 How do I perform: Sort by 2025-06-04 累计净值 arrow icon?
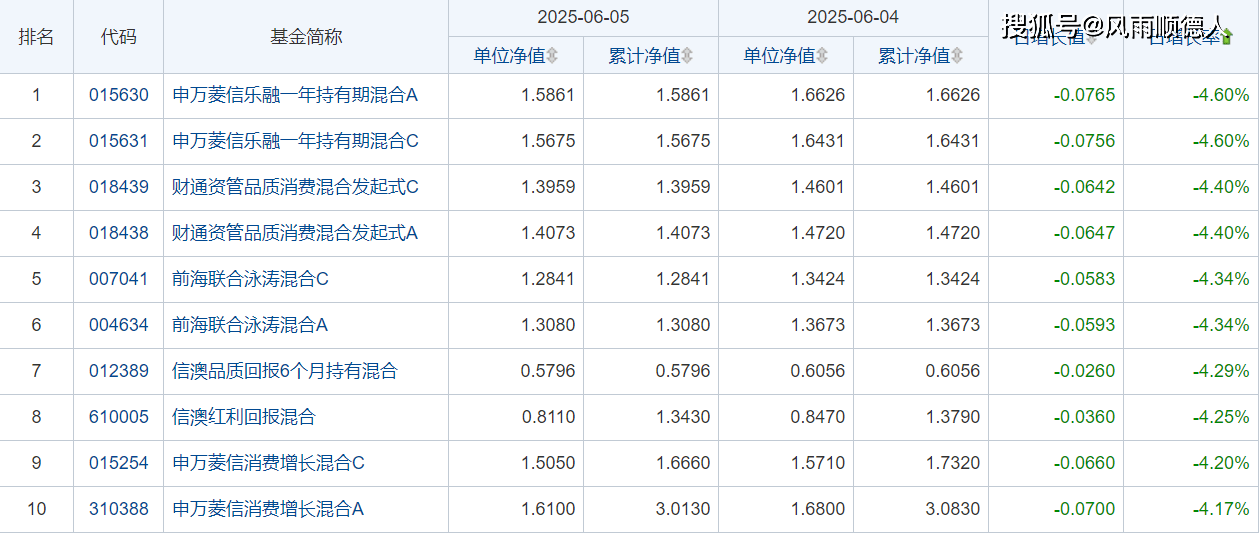(x=957, y=56)
